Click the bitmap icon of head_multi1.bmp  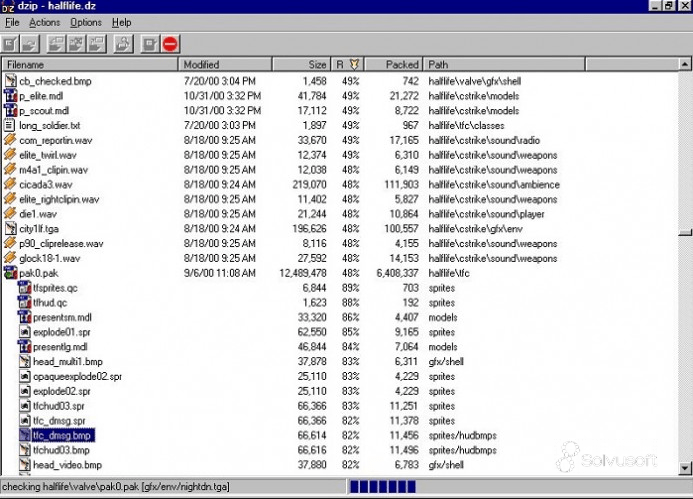click(25, 362)
